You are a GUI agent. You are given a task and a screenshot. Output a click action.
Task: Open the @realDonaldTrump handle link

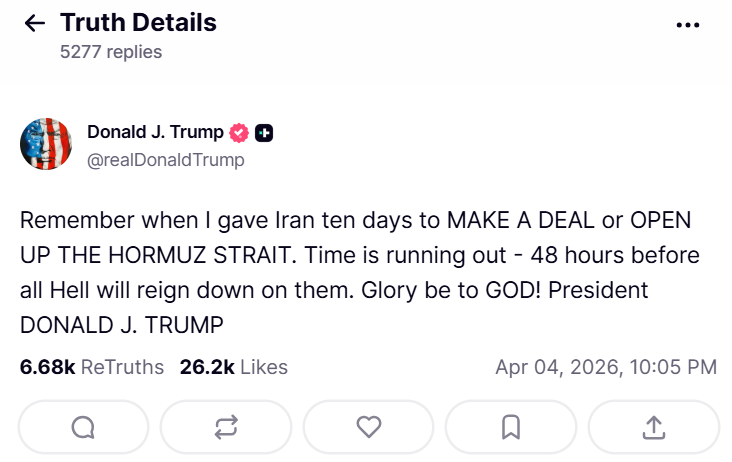point(165,159)
